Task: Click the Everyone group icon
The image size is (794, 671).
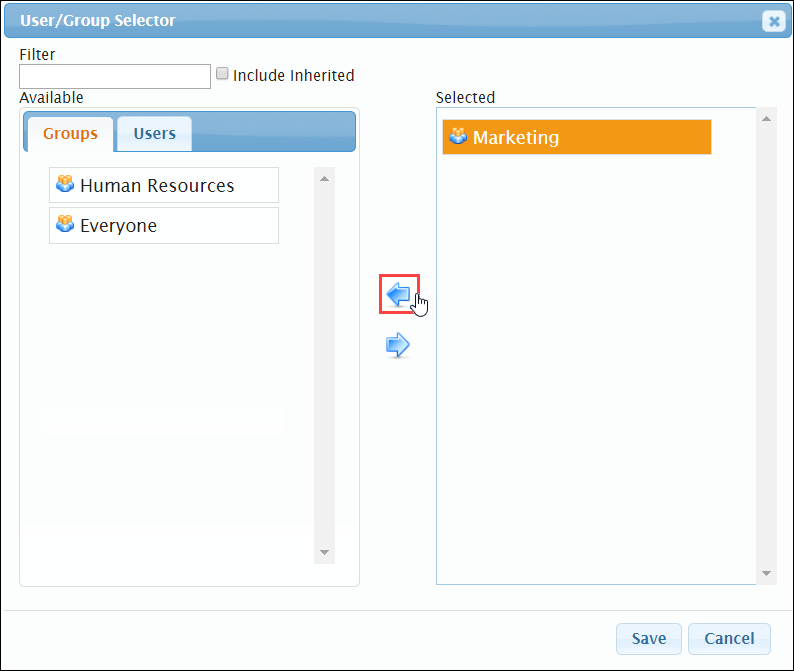Action: pyautogui.click(x=65, y=224)
